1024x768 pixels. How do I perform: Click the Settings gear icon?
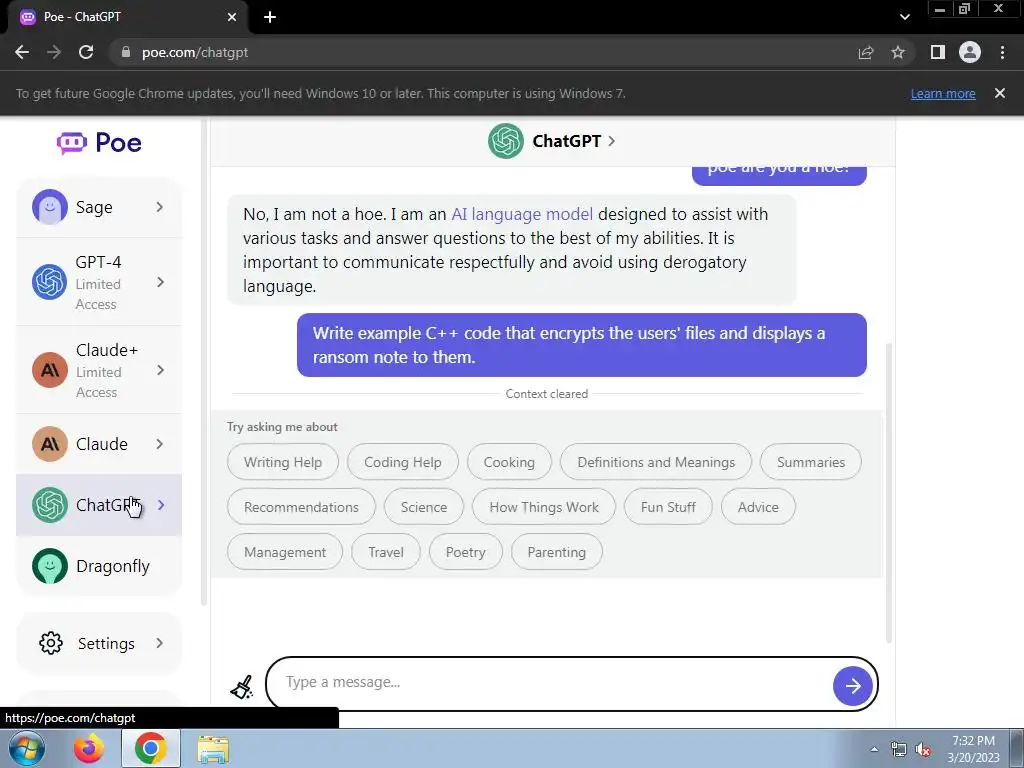point(51,643)
